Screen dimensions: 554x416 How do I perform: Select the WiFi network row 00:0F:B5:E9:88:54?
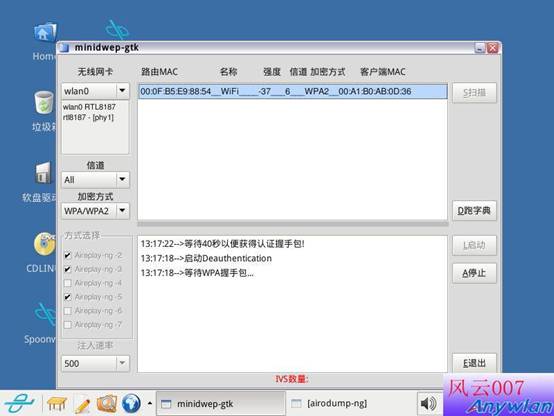tap(293, 92)
